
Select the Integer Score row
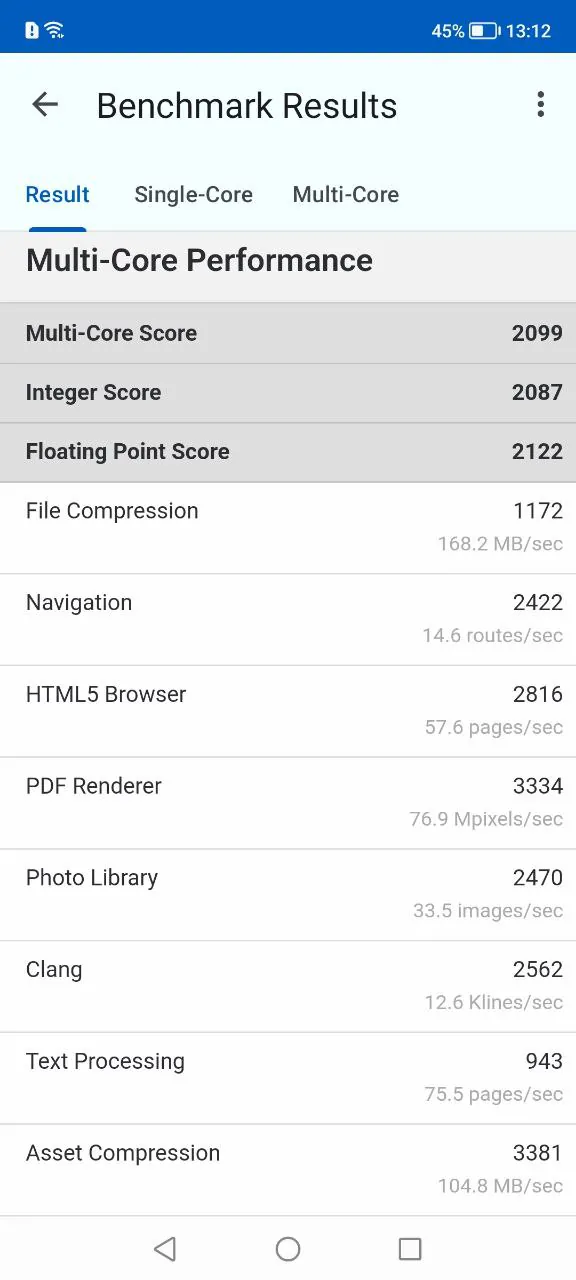[288, 393]
